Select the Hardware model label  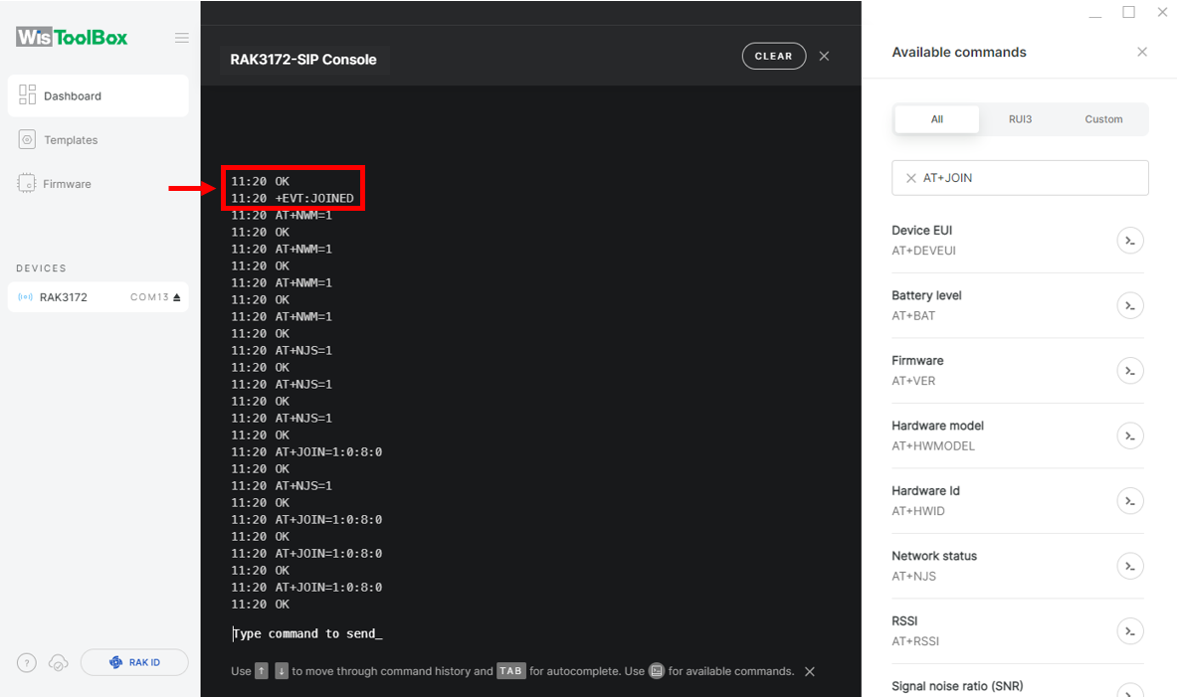point(938,426)
